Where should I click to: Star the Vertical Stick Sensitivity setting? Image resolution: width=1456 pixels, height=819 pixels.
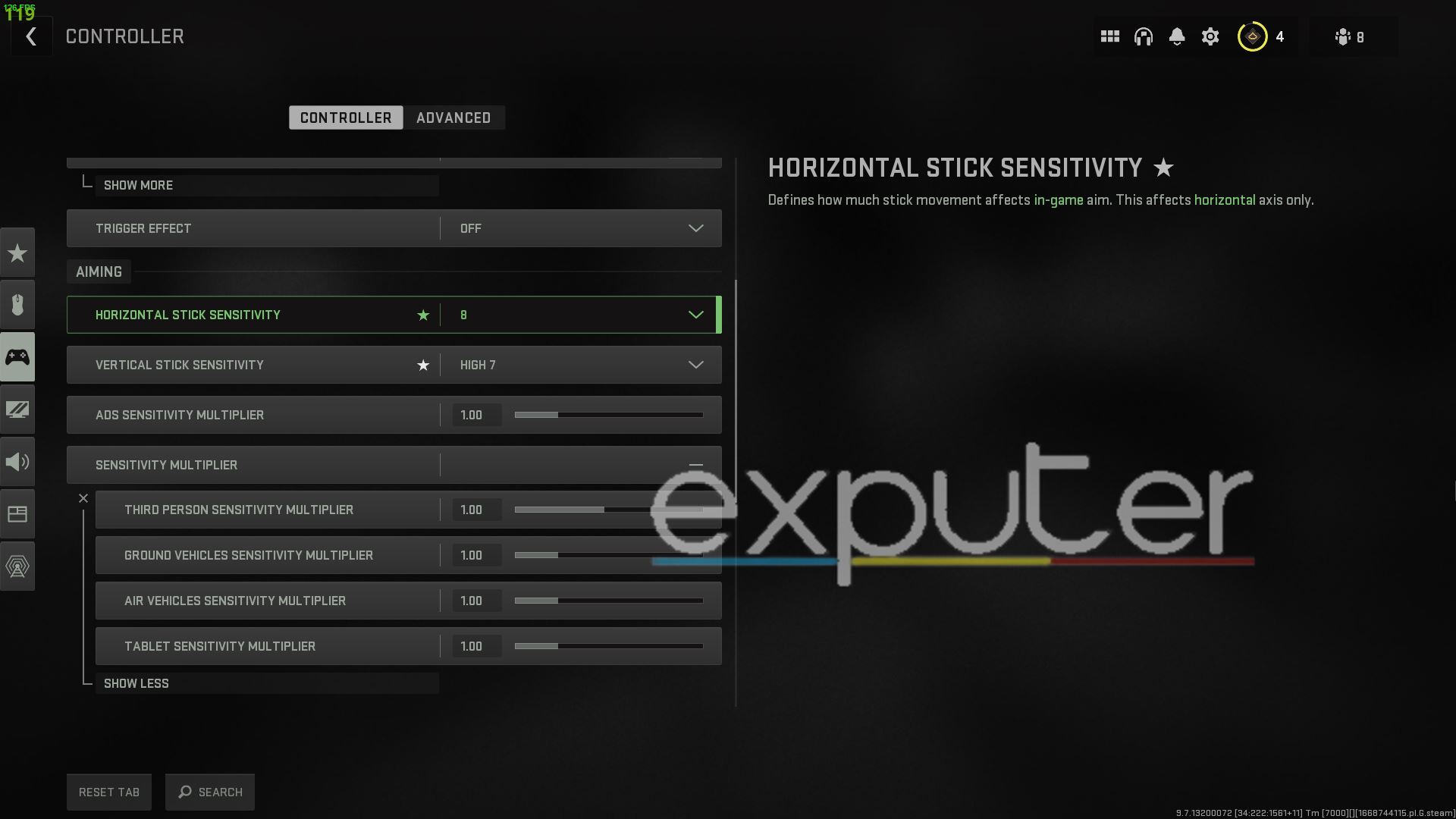coord(423,365)
